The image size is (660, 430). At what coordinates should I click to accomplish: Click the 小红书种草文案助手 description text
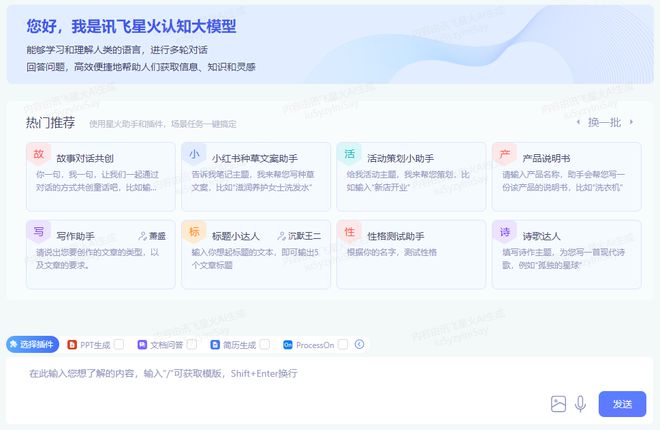pos(253,180)
